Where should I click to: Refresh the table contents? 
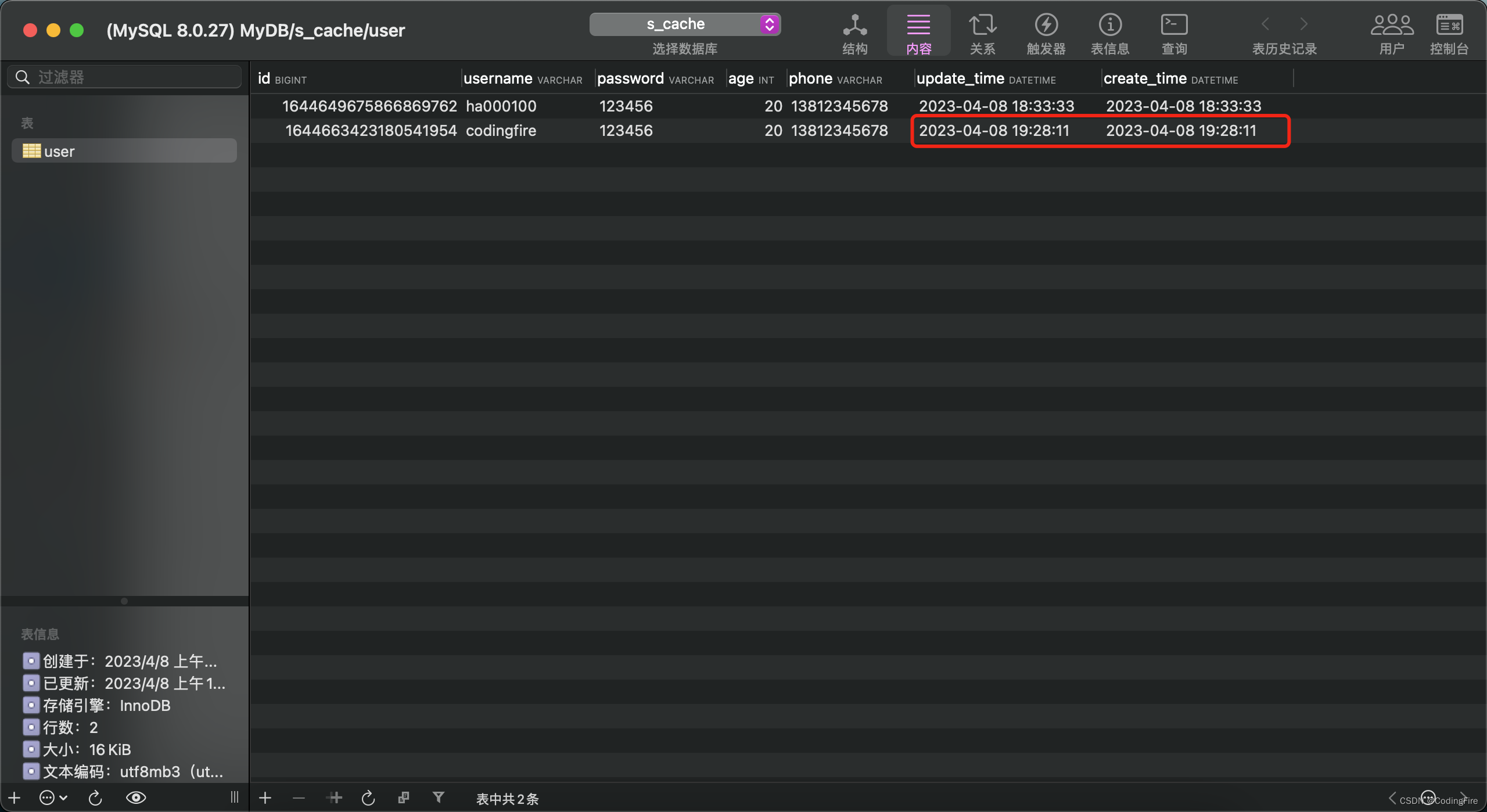[x=368, y=798]
